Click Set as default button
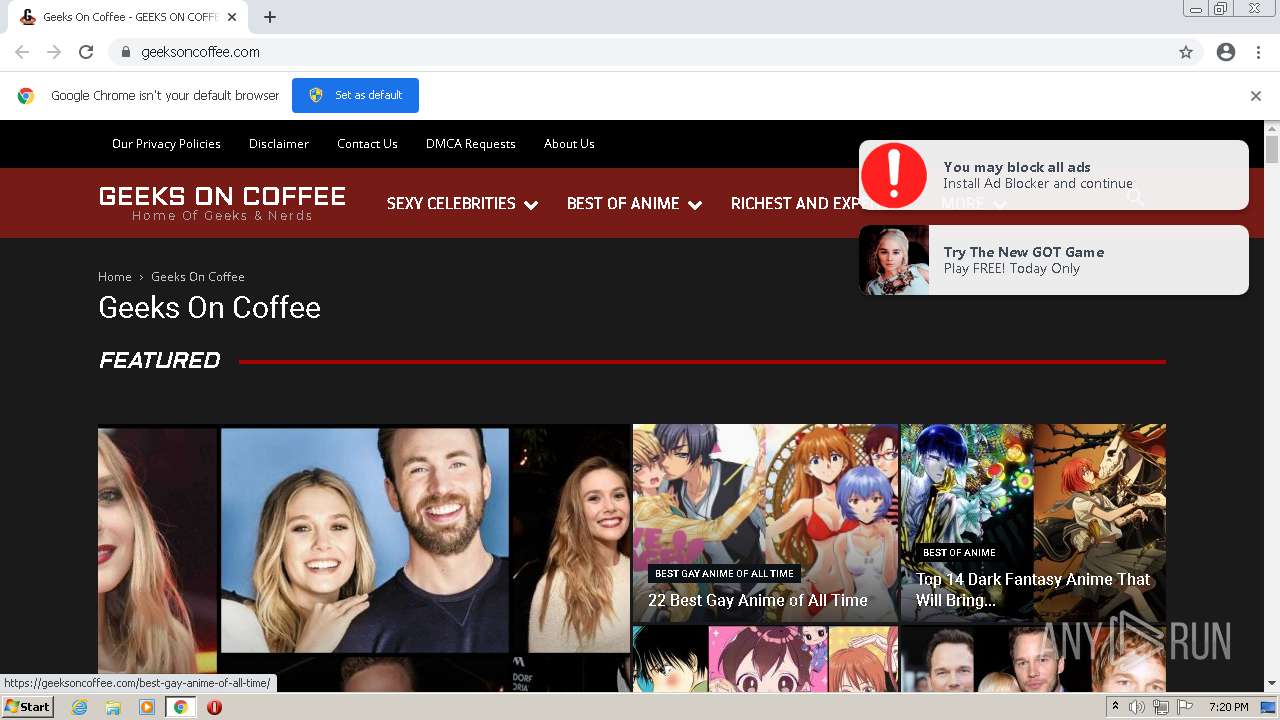This screenshot has height=720, width=1280. (x=355, y=95)
